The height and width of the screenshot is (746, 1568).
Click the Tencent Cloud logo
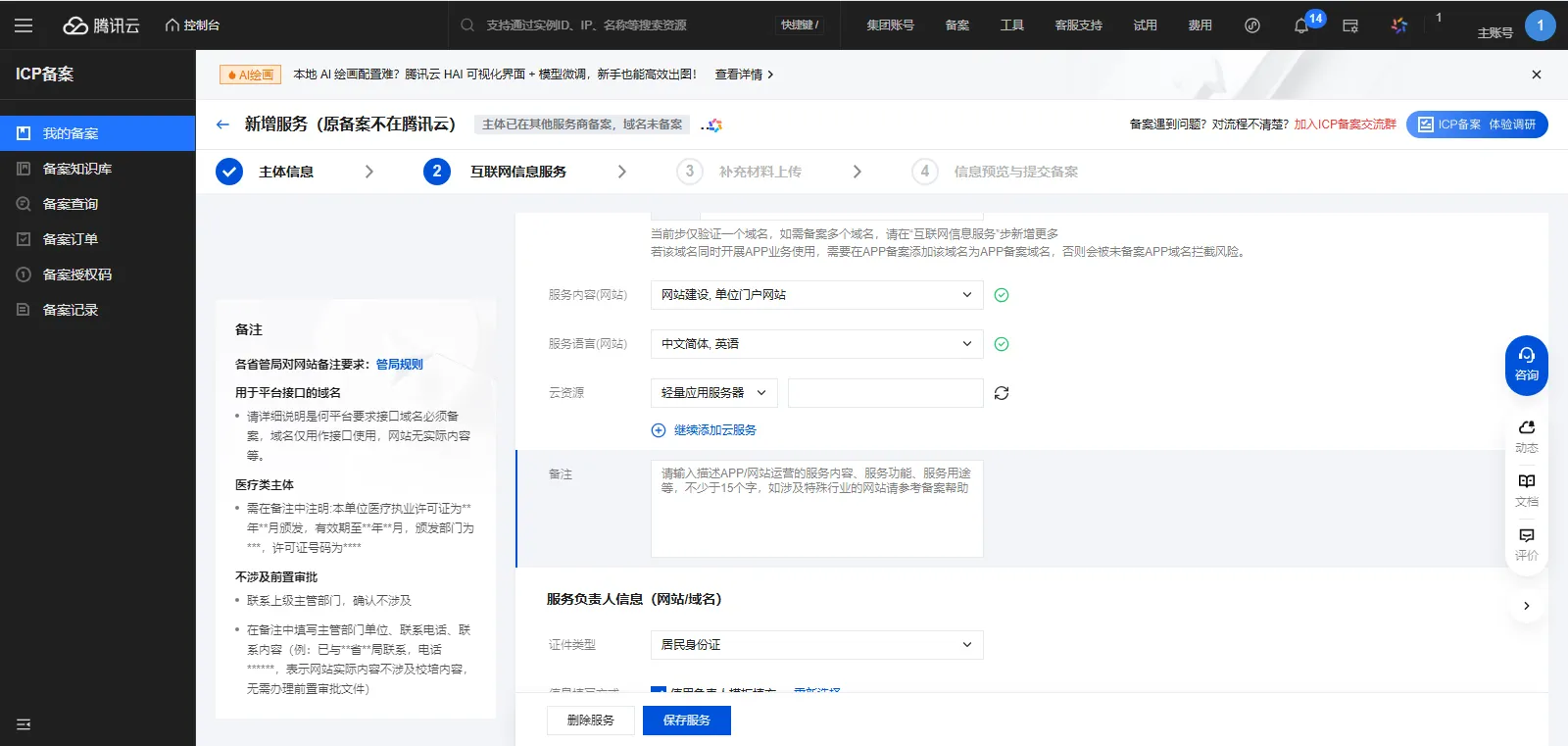tap(102, 25)
